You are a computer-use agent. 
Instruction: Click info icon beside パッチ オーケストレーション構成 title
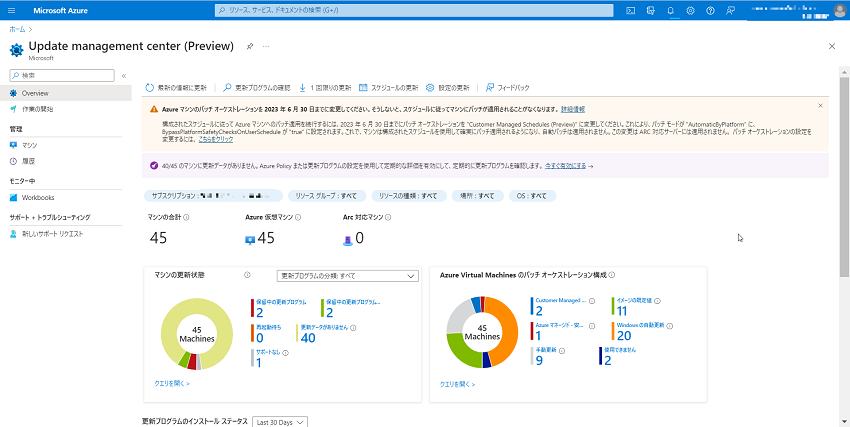(611, 275)
